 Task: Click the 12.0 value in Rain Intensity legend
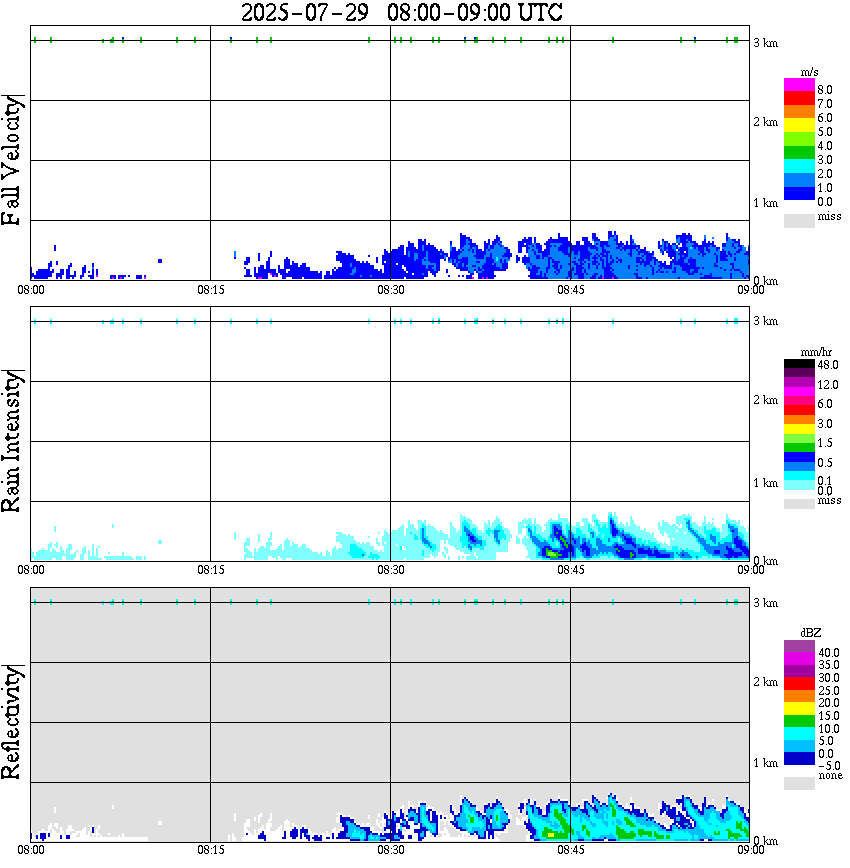[x=828, y=385]
